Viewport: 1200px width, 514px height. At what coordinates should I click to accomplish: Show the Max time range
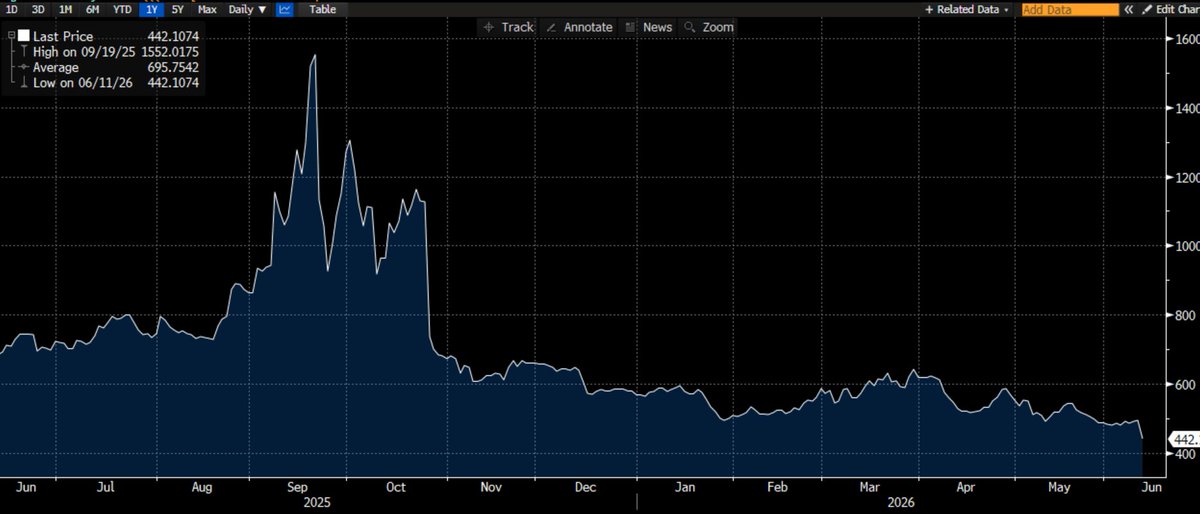pyautogui.click(x=207, y=9)
